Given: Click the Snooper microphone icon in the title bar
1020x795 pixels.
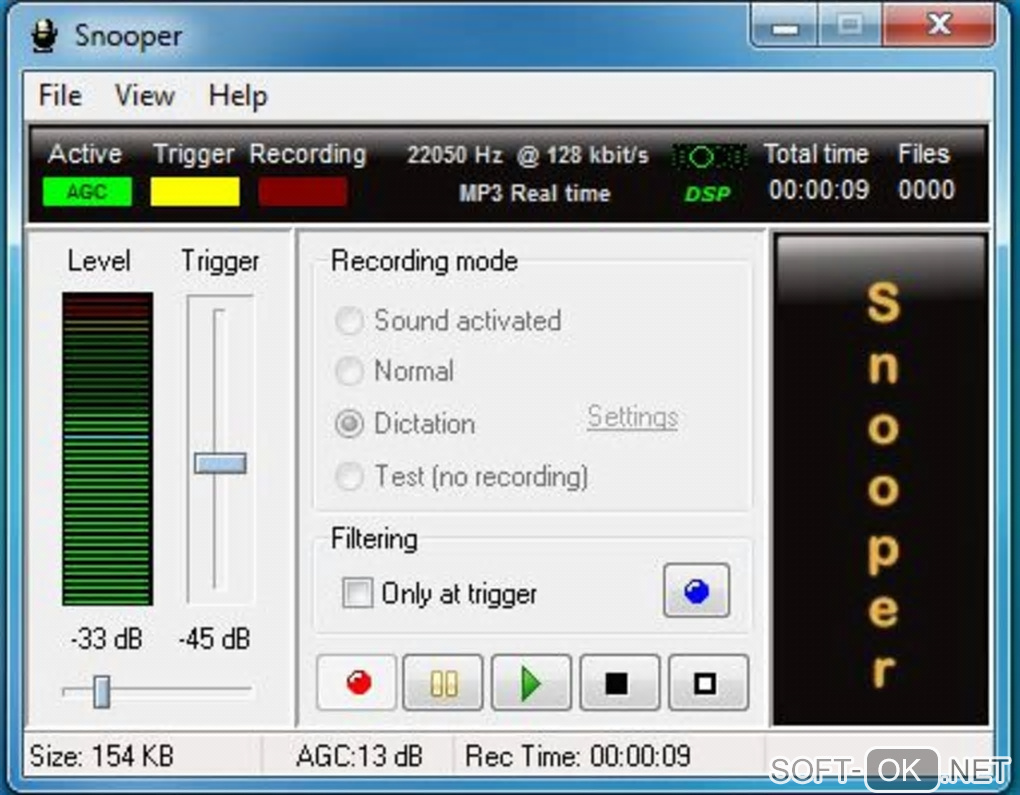Looking at the screenshot, I should coord(44,35).
